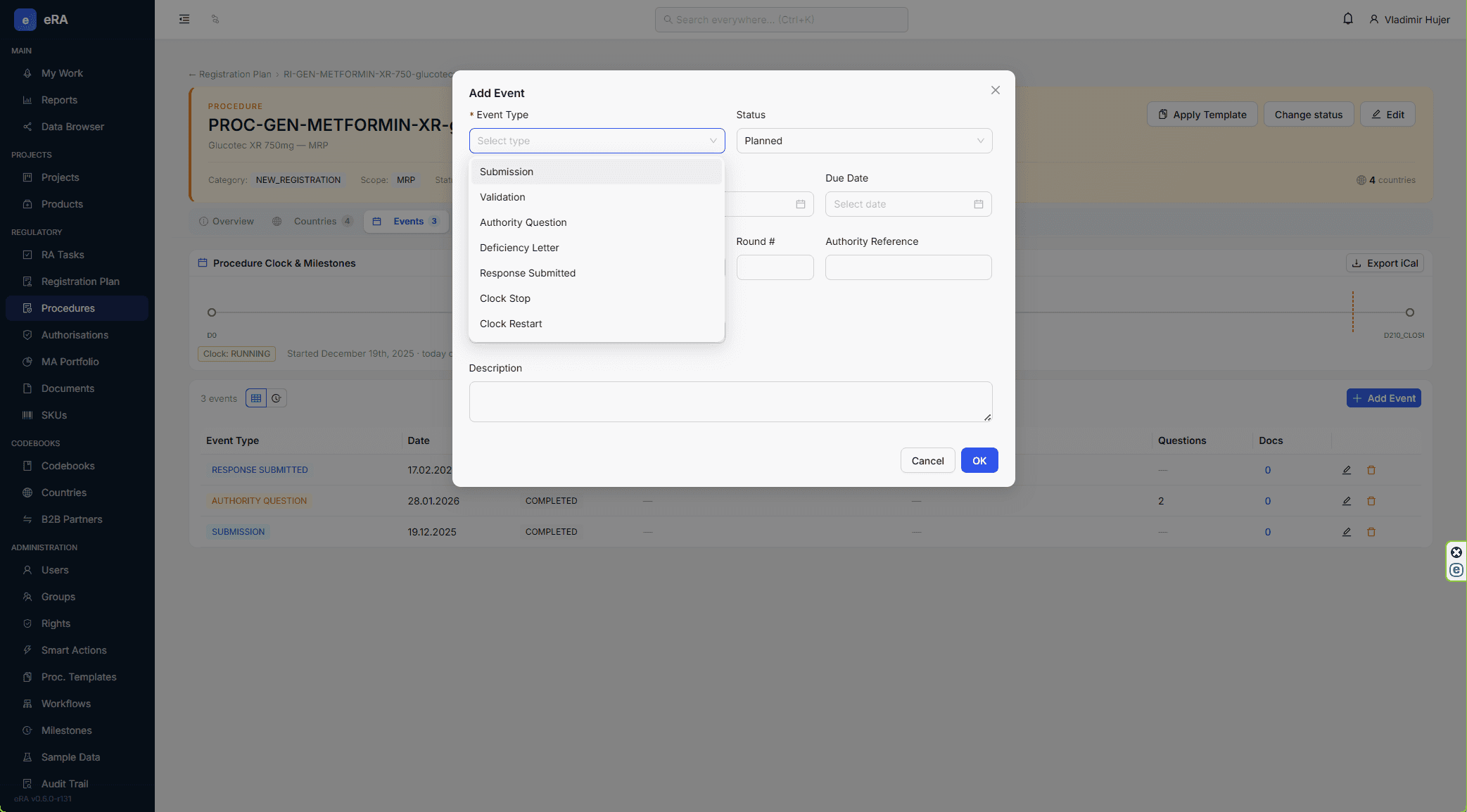Click the D210_CLOSE milestone marker

point(1409,312)
